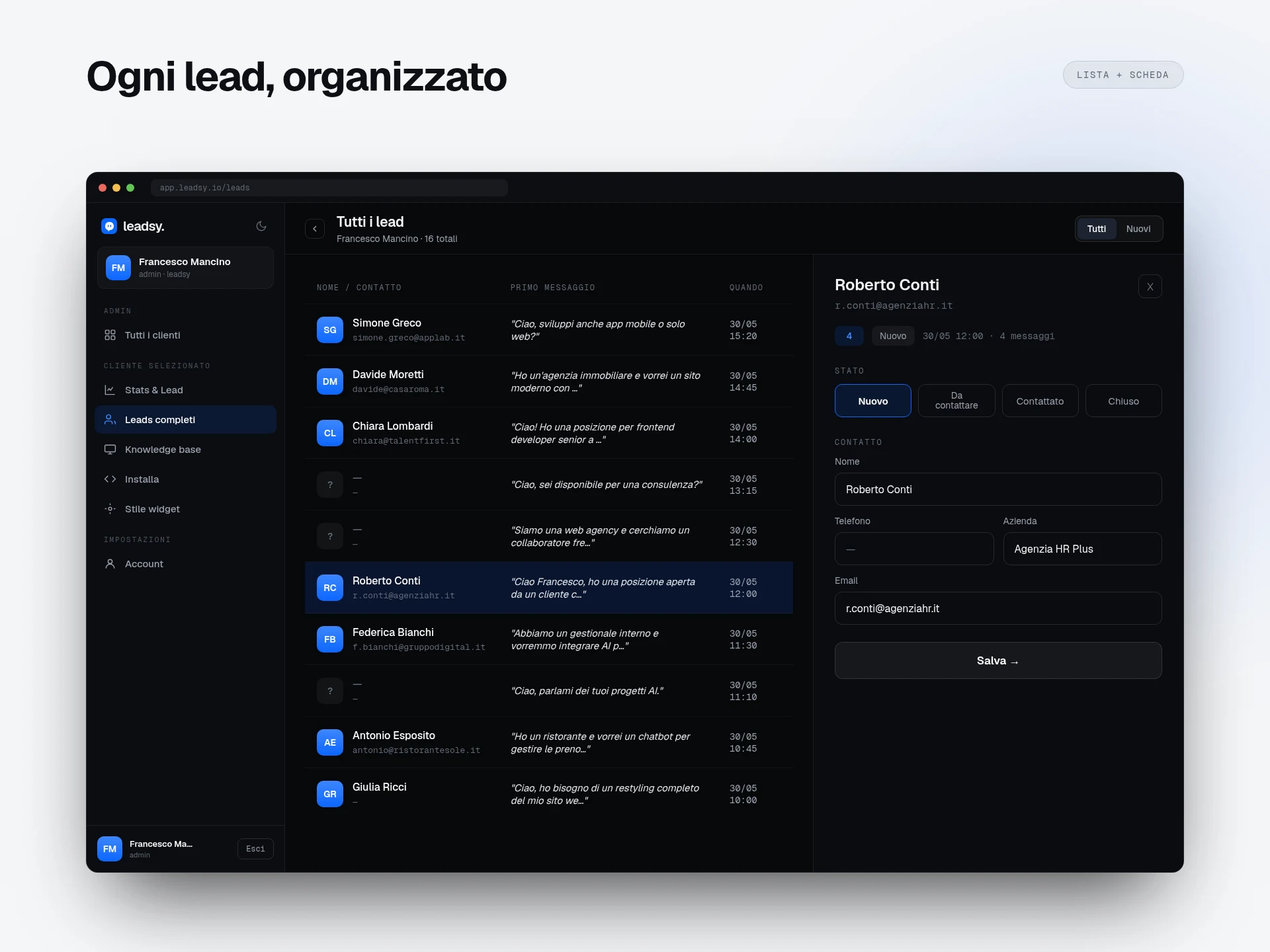Click FB avatar for Federica Bianchi
Viewport: 1270px width, 952px height.
[330, 639]
